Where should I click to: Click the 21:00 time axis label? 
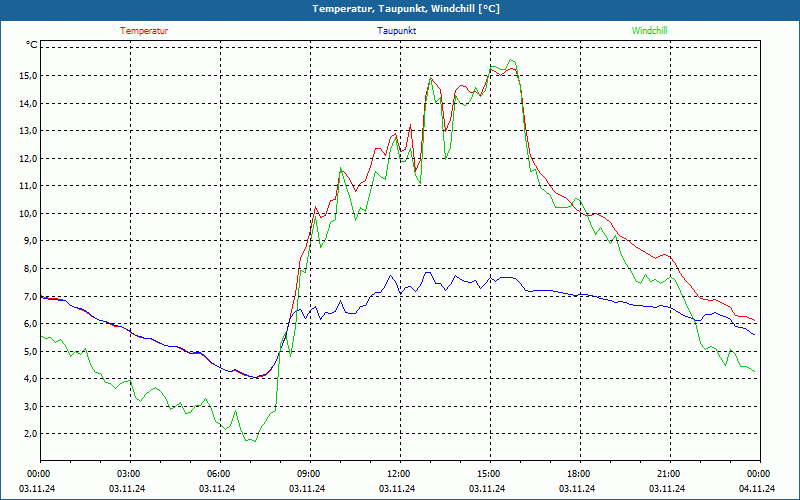pyautogui.click(x=669, y=474)
